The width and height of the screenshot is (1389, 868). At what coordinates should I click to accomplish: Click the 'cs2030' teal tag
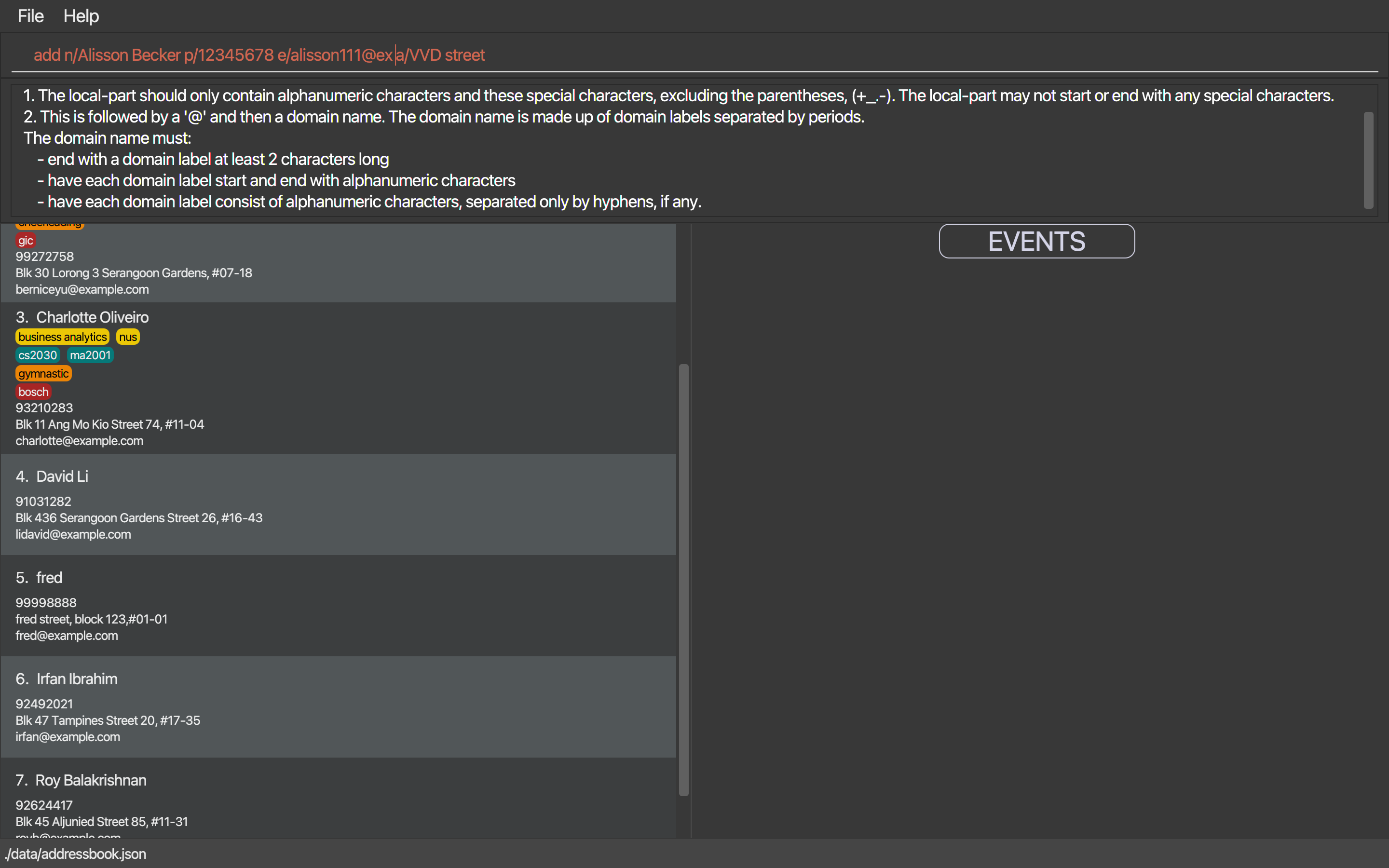coord(37,355)
